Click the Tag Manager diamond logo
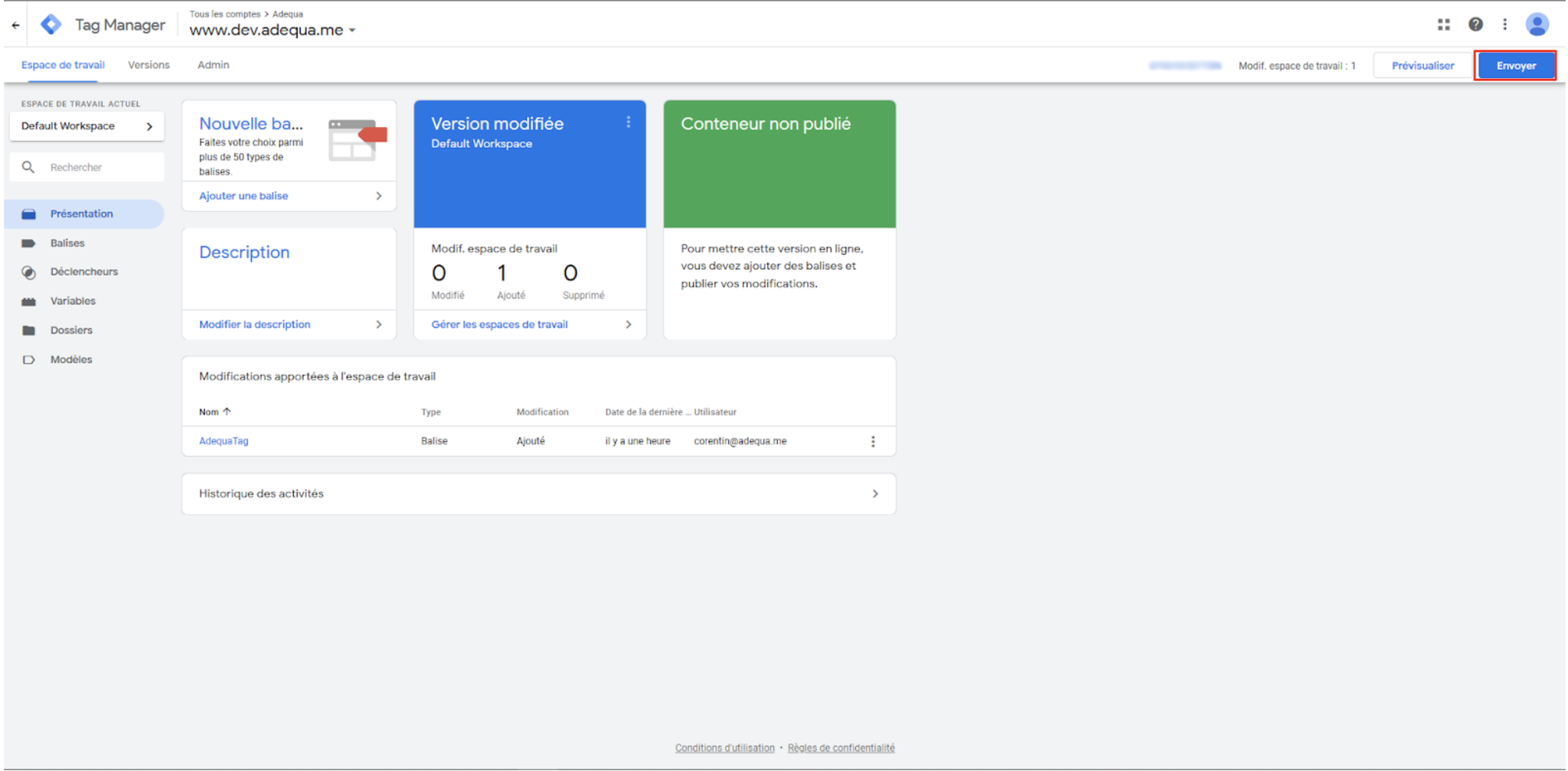Image resolution: width=1568 pixels, height=771 pixels. (x=51, y=25)
